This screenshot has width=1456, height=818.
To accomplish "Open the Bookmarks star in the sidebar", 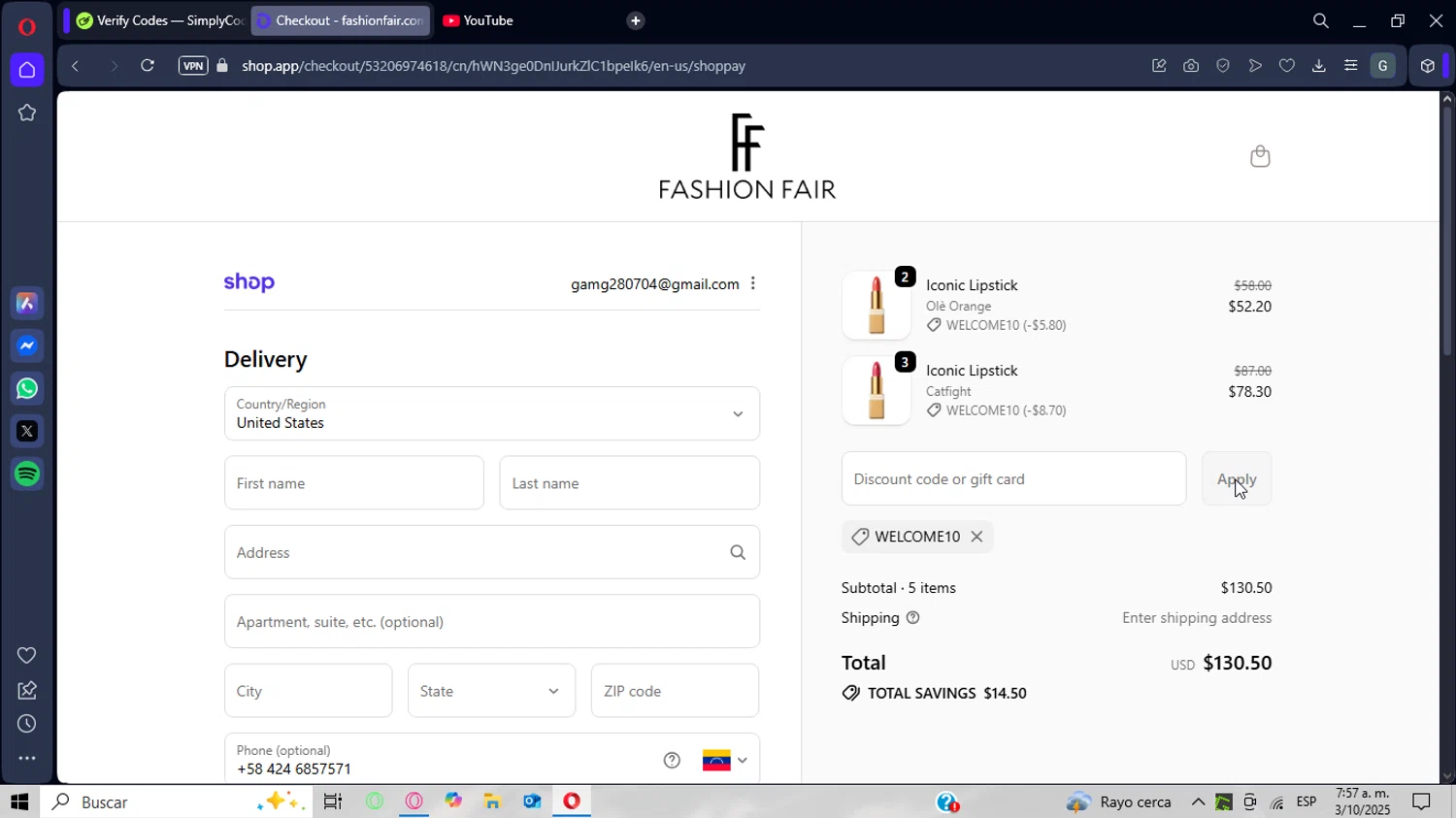I will (27, 113).
